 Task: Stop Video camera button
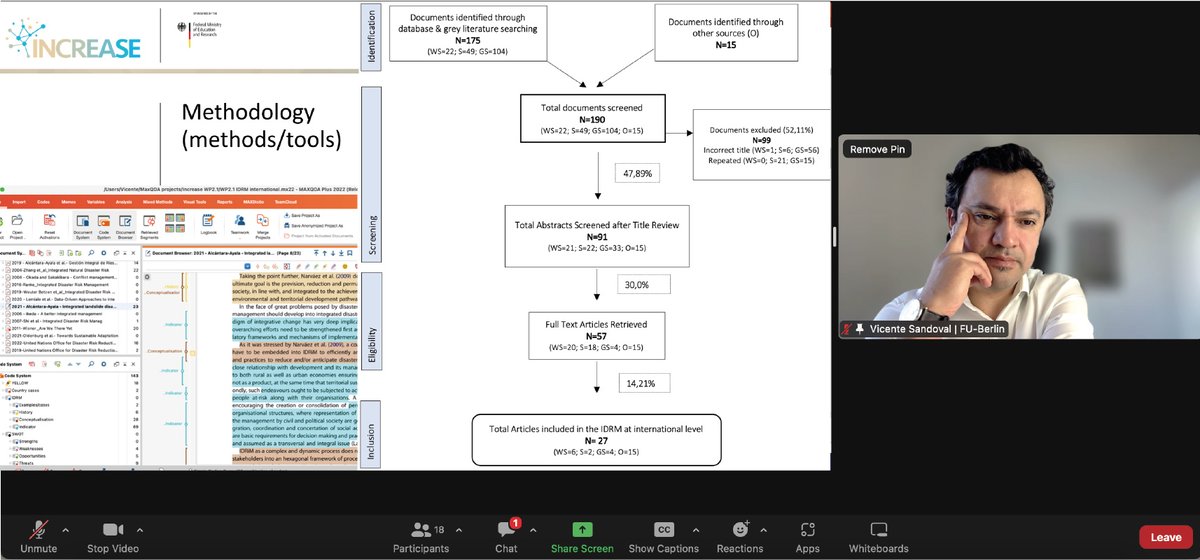click(x=111, y=536)
